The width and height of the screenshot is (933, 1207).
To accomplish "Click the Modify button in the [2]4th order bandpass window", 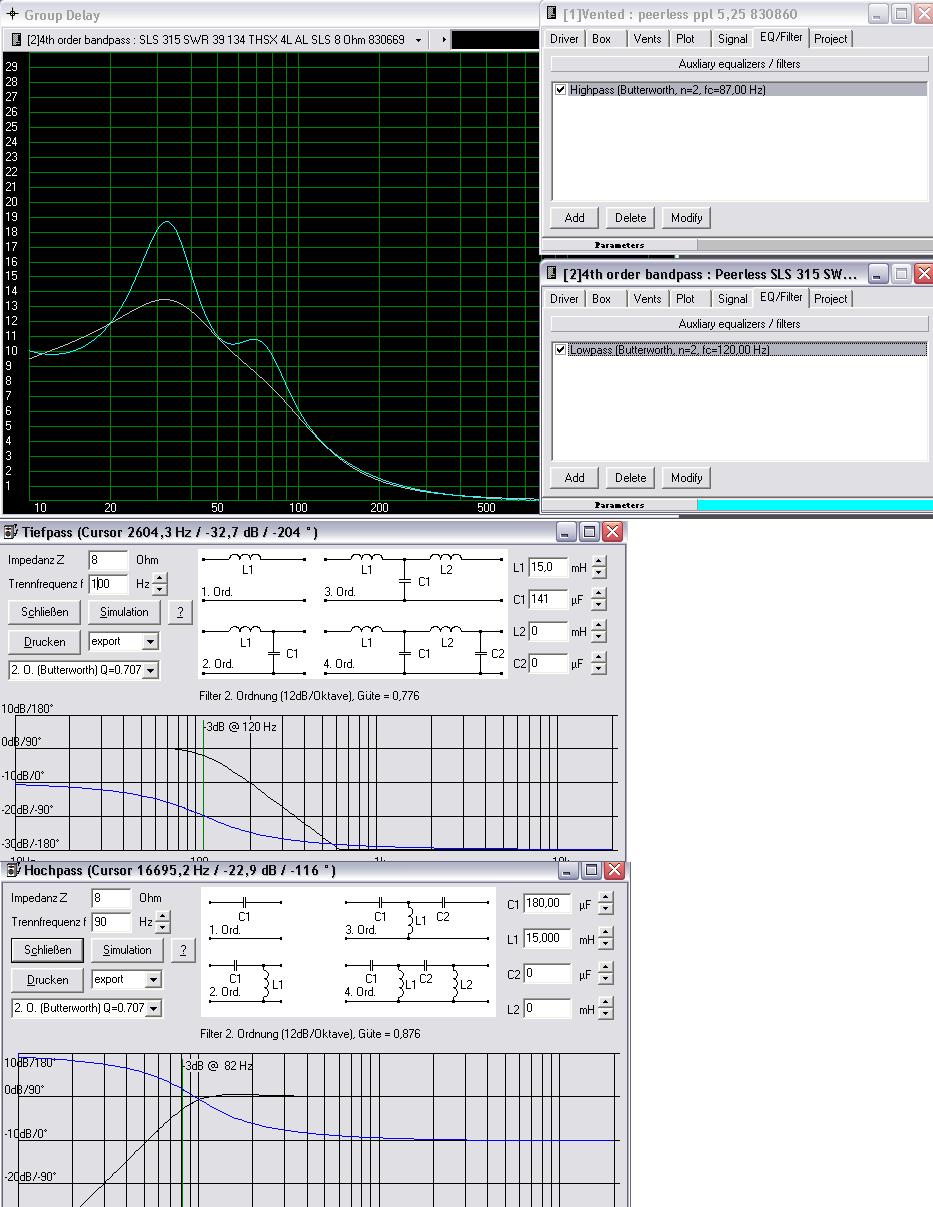I will pos(687,478).
